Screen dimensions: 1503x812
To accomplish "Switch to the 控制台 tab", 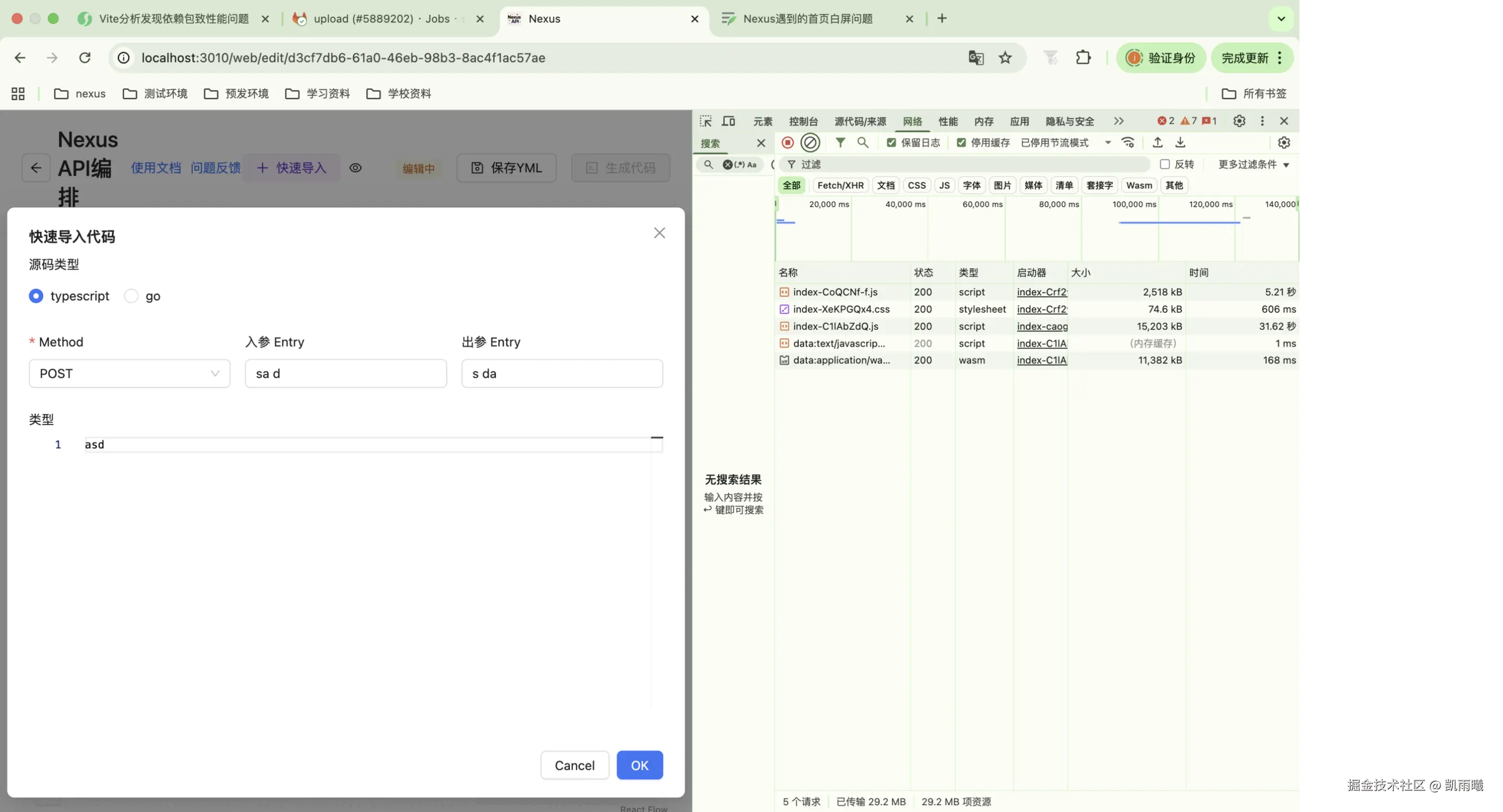I will pos(803,122).
